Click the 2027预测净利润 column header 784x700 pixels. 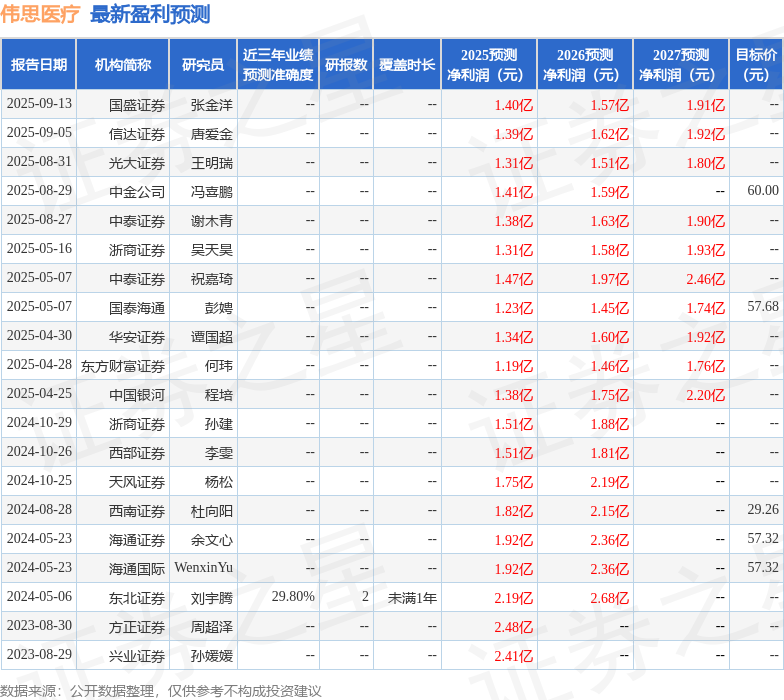coord(681,64)
